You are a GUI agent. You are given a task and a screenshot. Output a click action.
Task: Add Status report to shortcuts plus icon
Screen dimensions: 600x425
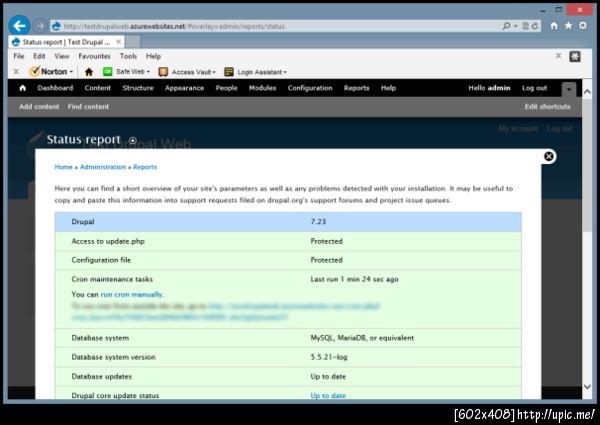(x=132, y=140)
